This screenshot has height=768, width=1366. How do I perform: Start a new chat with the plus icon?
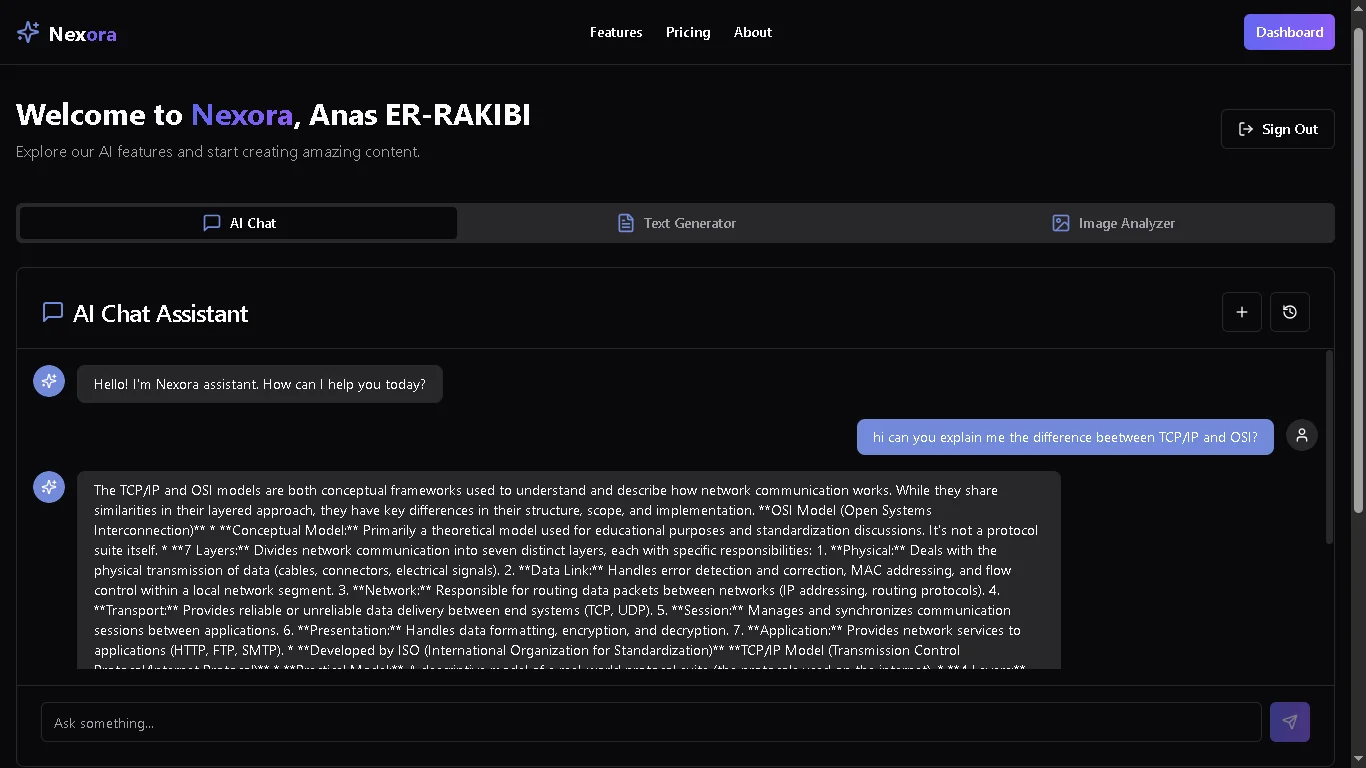tap(1241, 312)
